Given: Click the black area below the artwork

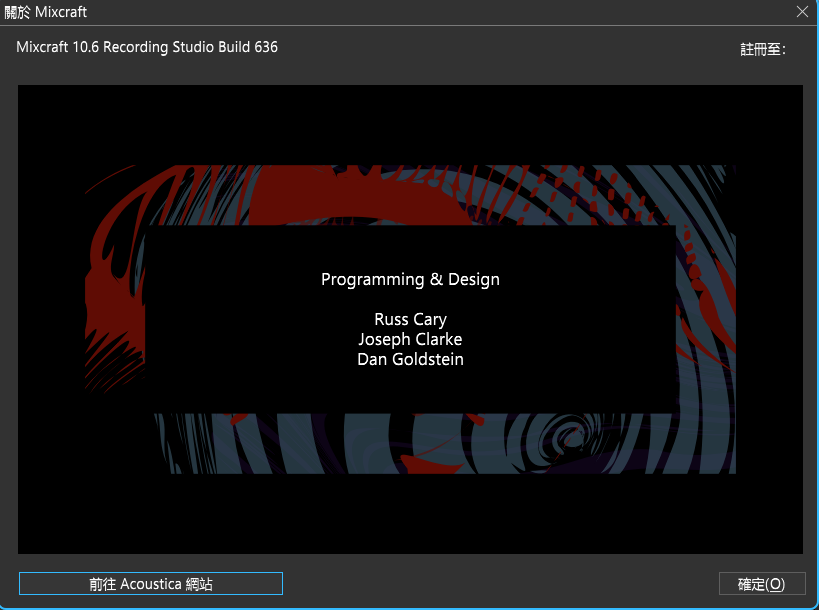Looking at the screenshot, I should click(410, 515).
